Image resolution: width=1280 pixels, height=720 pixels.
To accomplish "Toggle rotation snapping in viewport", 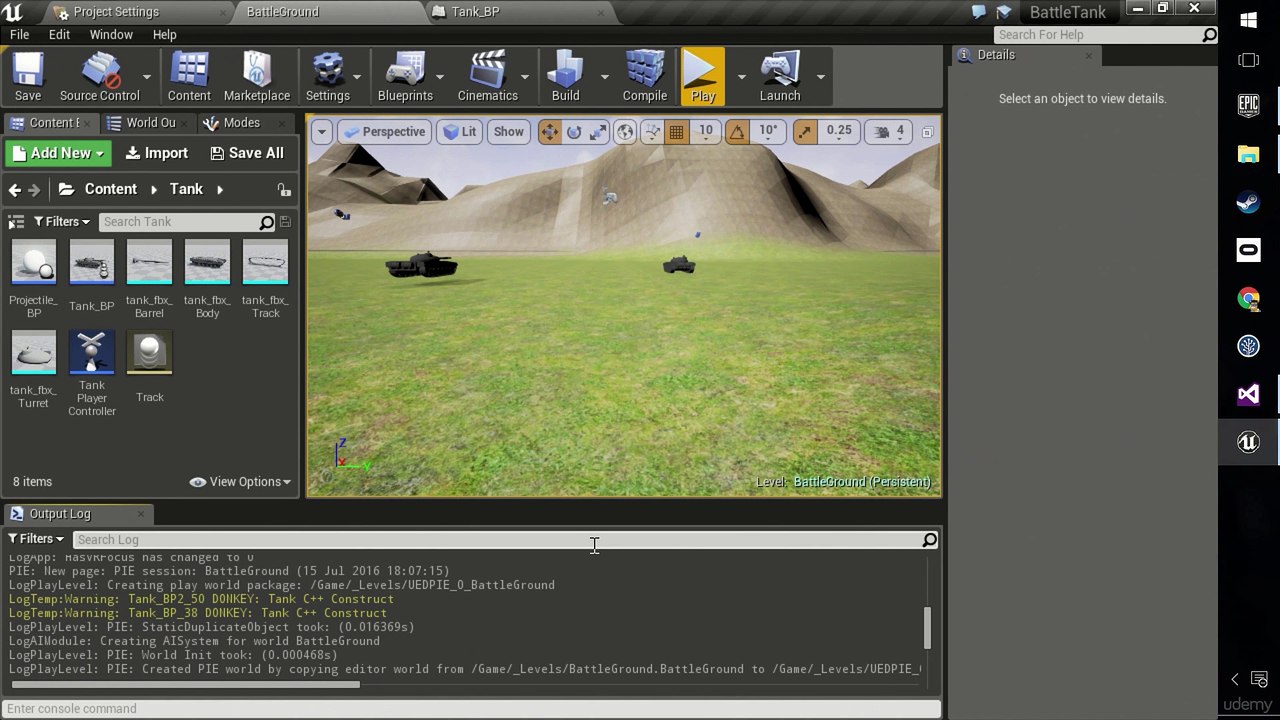I will point(737,132).
